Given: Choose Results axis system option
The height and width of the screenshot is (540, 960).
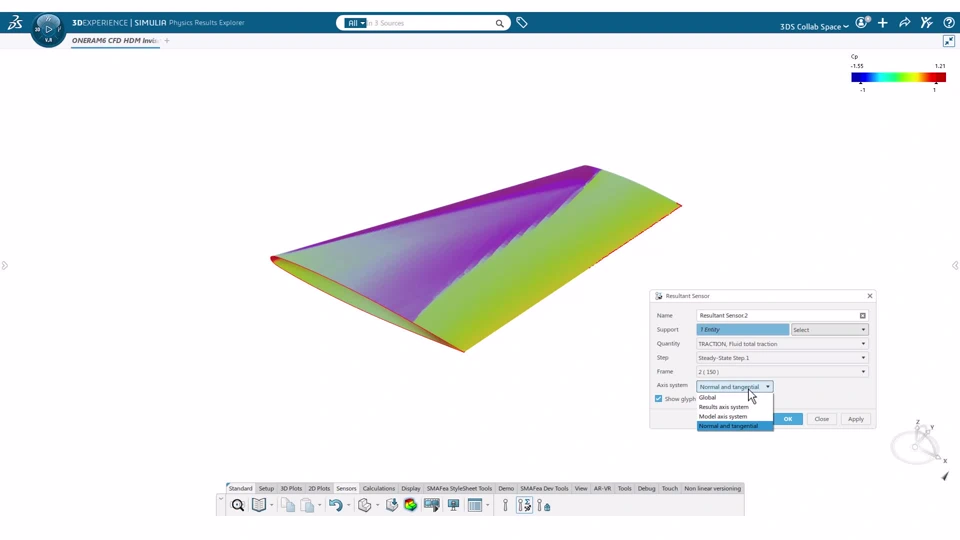Looking at the screenshot, I should [735, 407].
